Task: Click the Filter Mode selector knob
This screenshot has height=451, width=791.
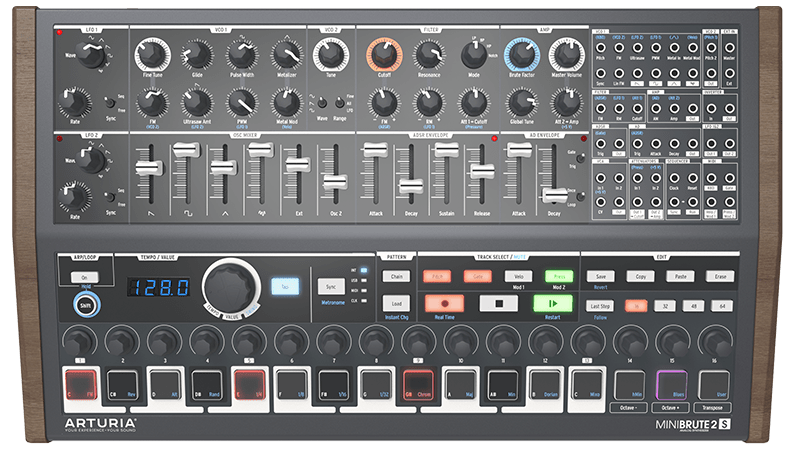Action: tap(471, 54)
